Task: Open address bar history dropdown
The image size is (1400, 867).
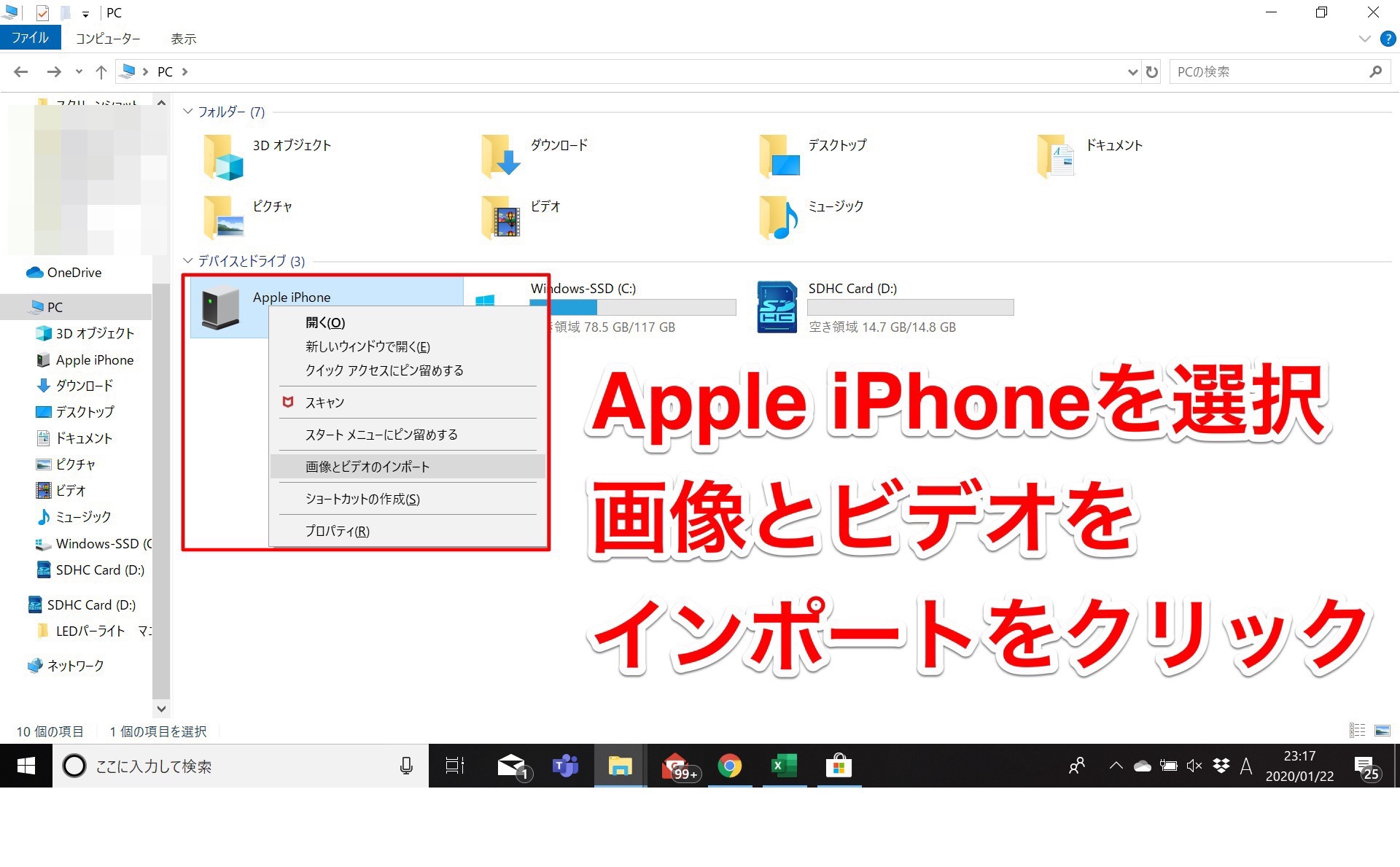Action: (1132, 71)
